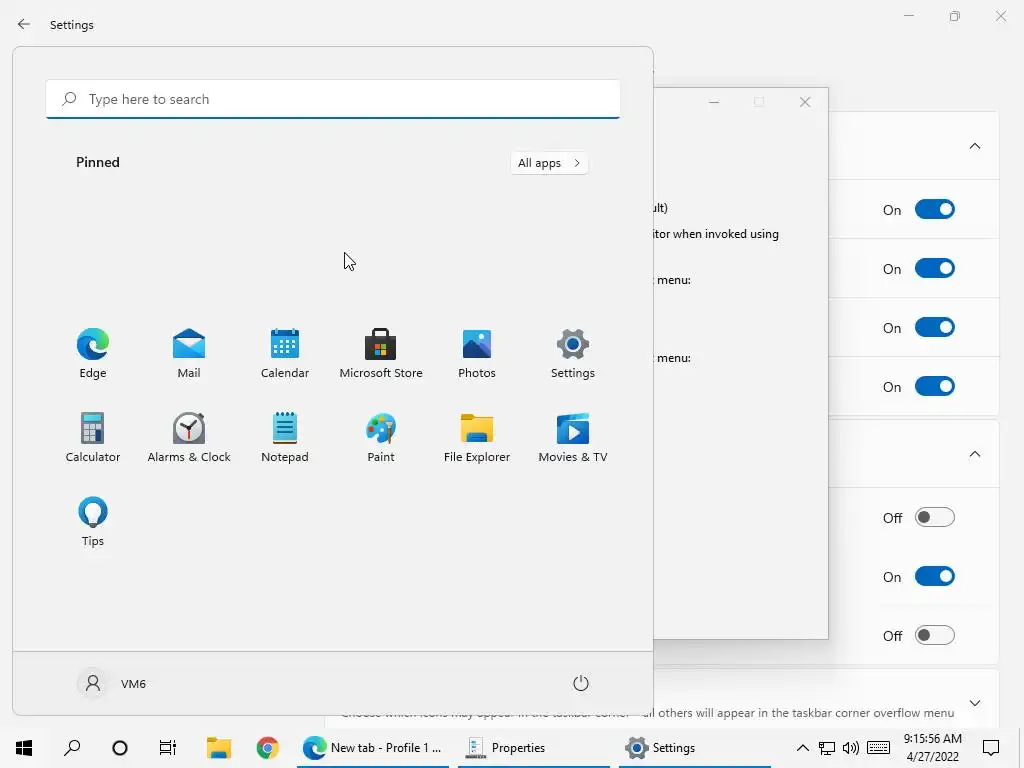Open Cortana circle on the taskbar
Image resolution: width=1024 pixels, height=768 pixels.
120,748
